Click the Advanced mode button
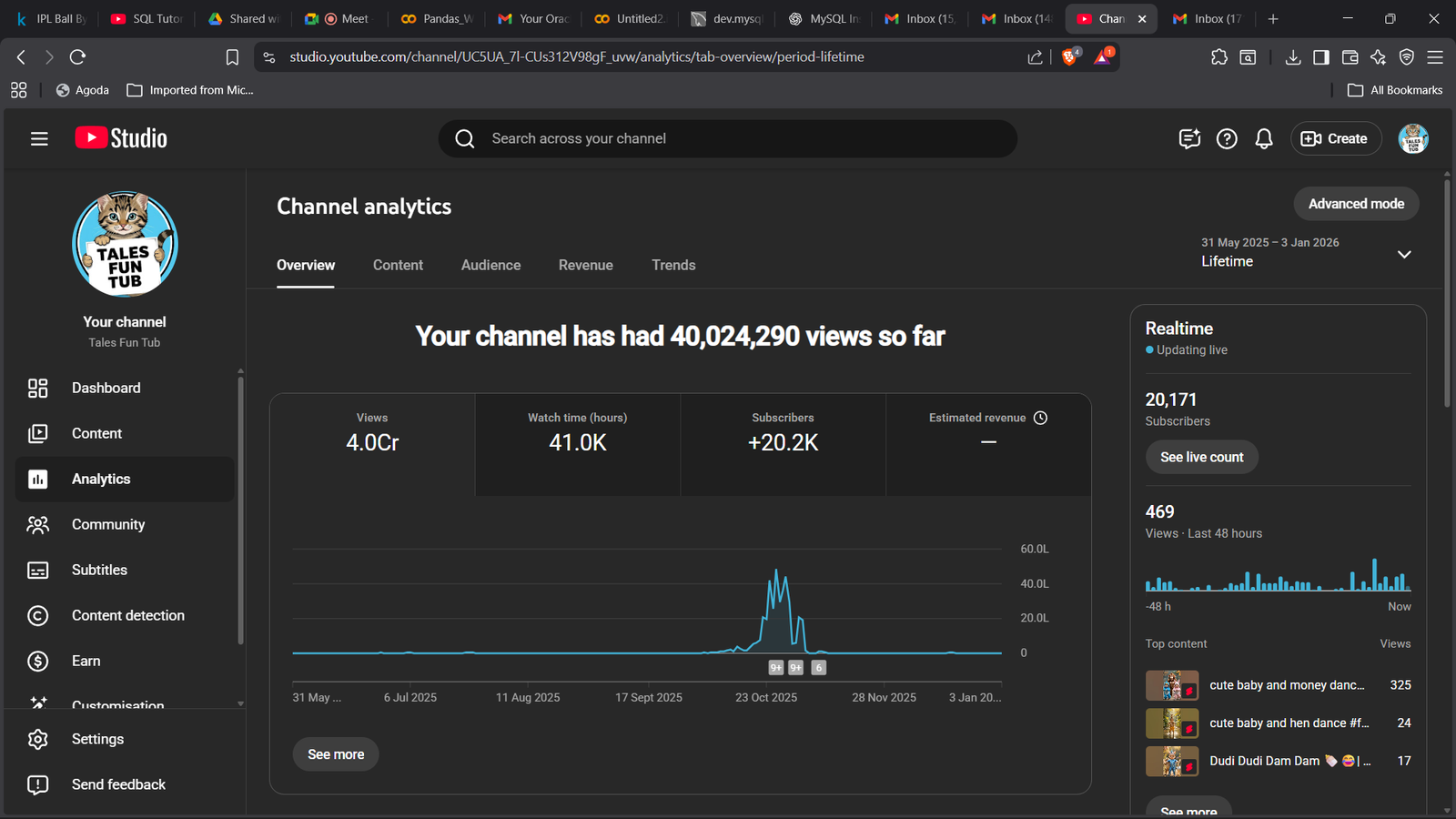Viewport: 1456px width, 819px height. click(1356, 204)
